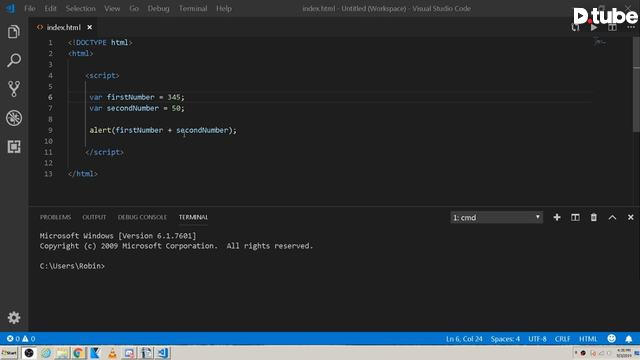Screen dimensions: 640x360
Task: Click the warnings count in status bar
Action: tap(29, 339)
